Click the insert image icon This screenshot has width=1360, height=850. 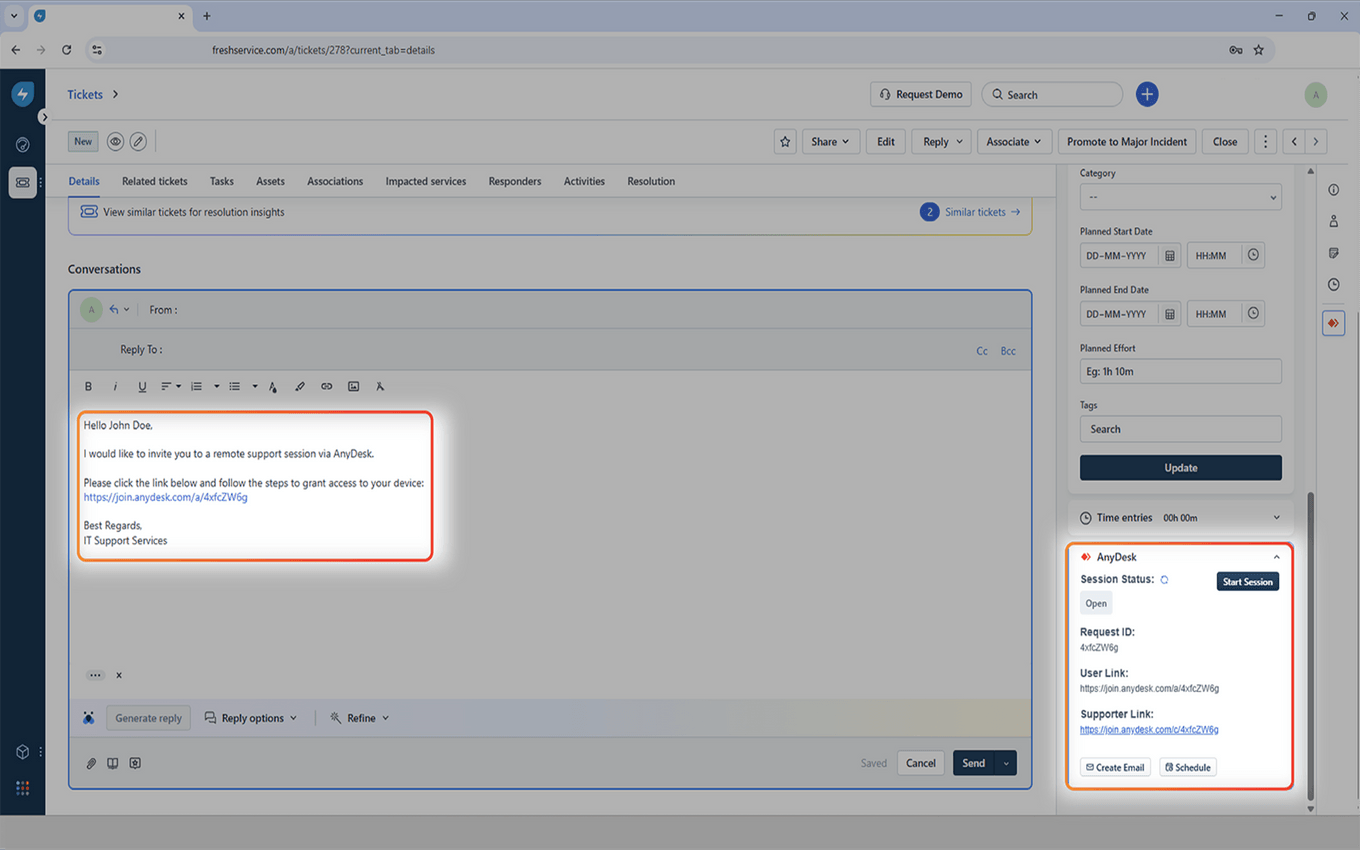[x=353, y=386]
